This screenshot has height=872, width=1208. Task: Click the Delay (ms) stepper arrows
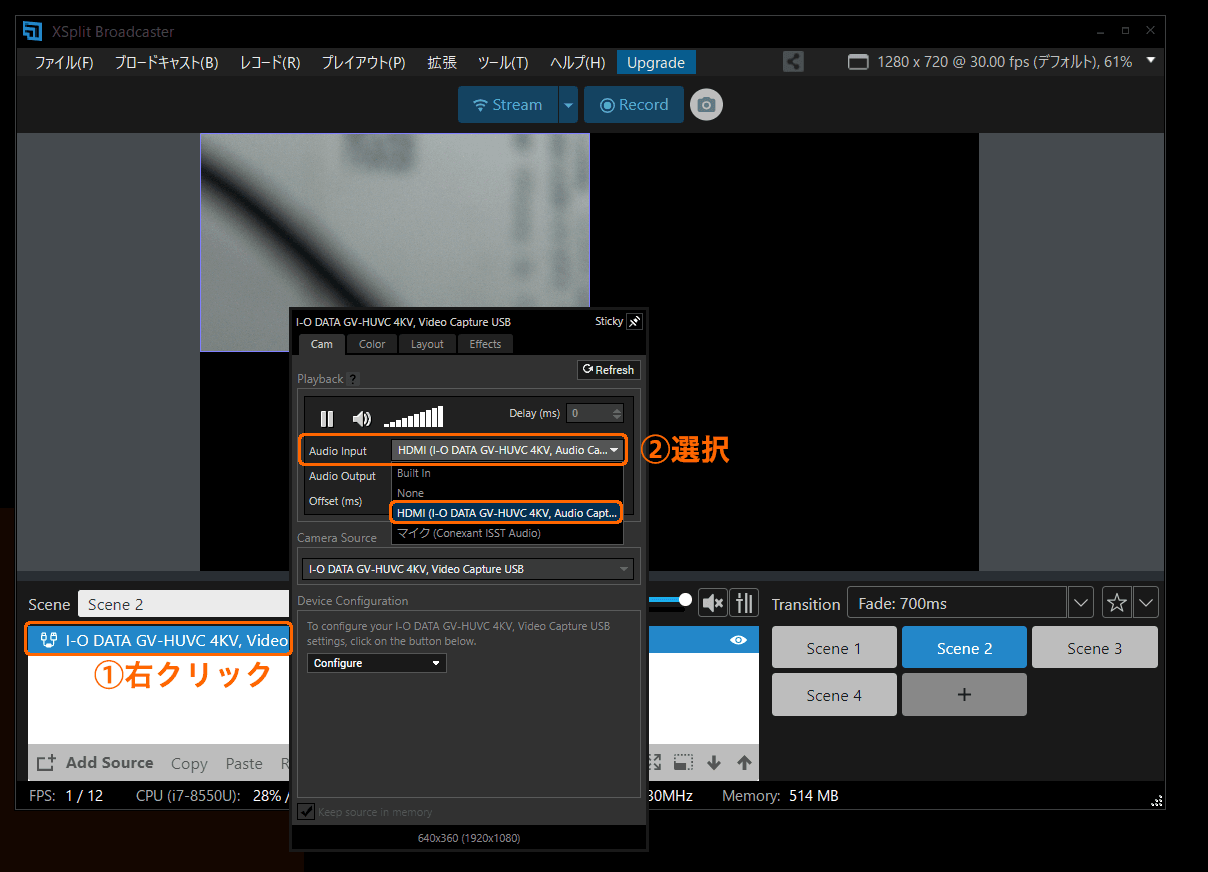pos(617,413)
